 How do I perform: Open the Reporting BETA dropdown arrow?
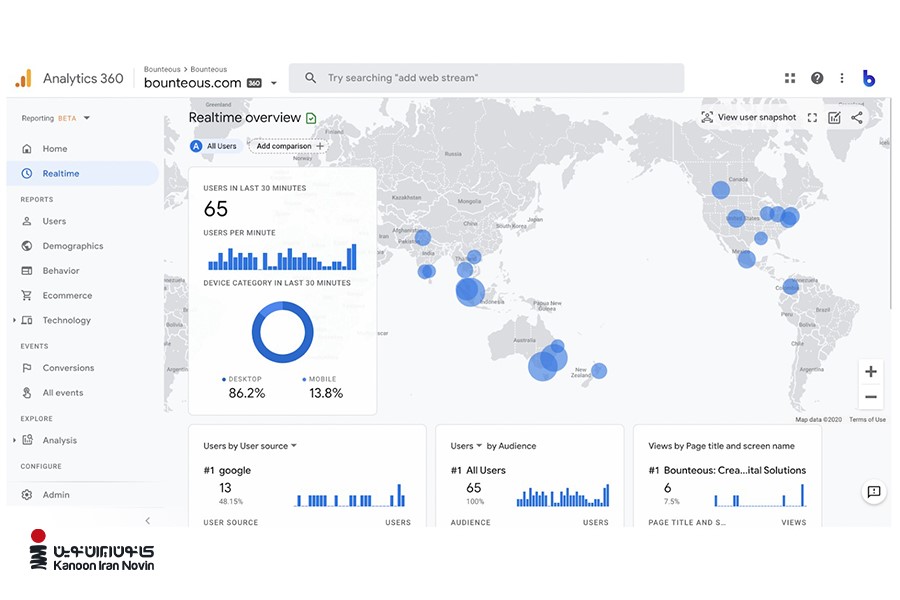point(87,118)
